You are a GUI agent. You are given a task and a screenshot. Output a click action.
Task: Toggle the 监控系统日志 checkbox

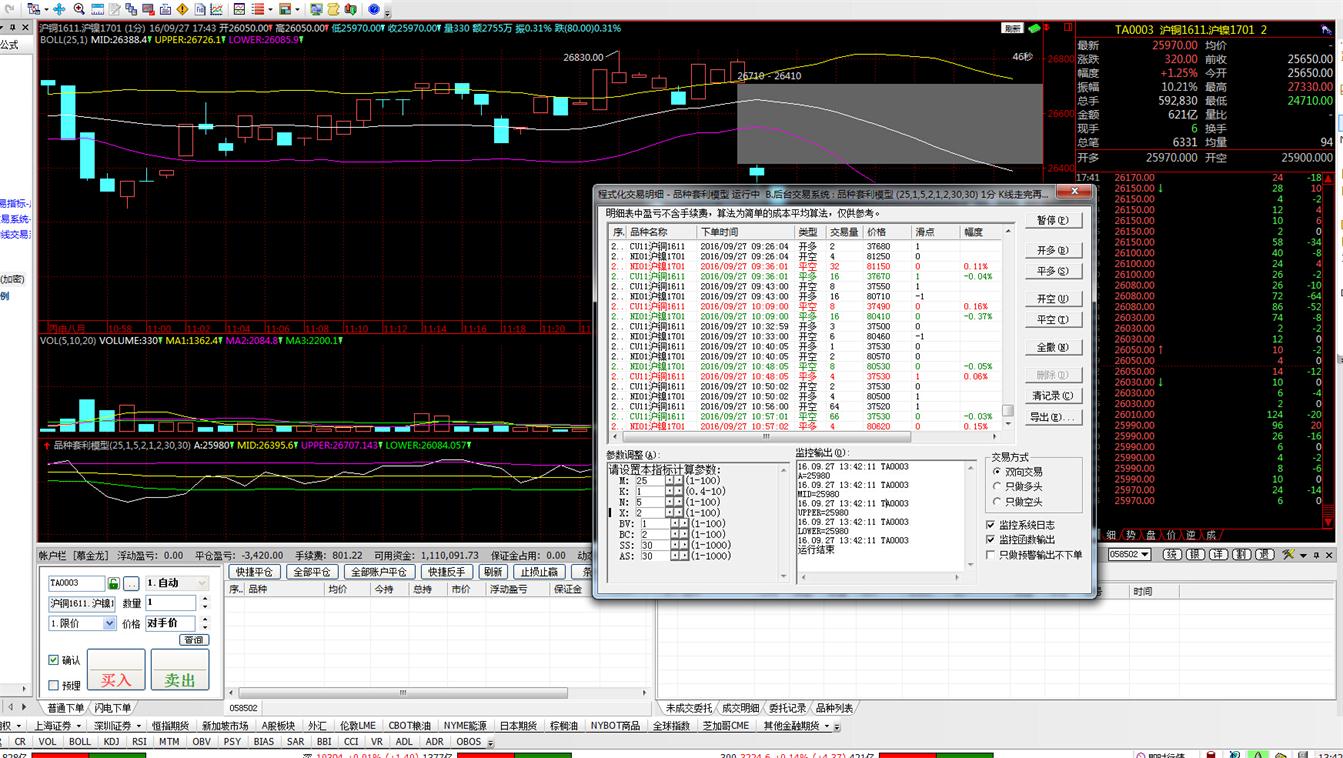coord(991,524)
